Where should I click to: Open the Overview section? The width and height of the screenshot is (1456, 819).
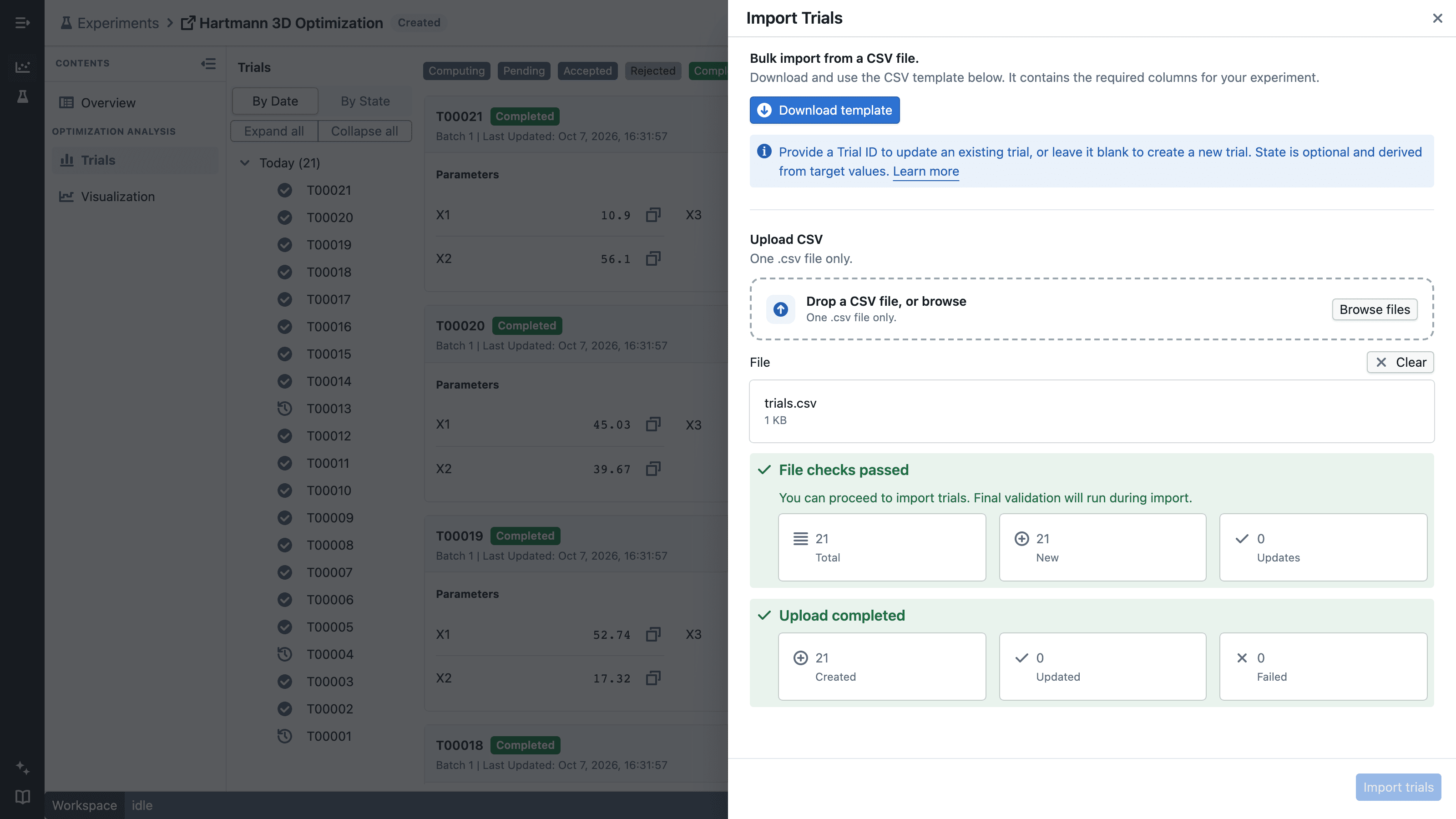pyautogui.click(x=135, y=103)
